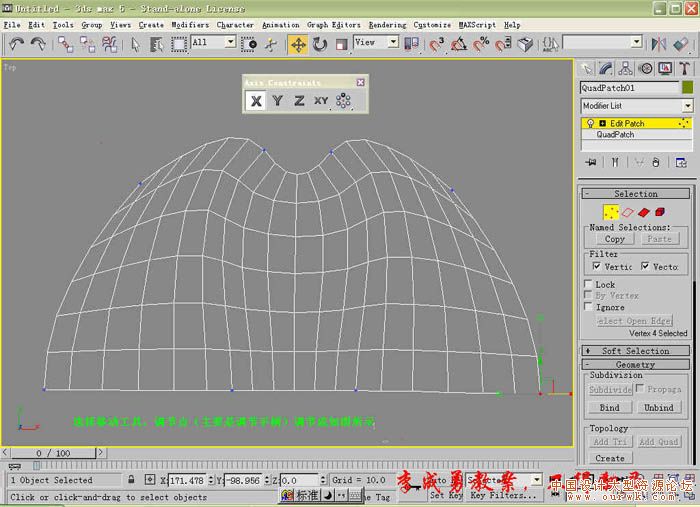Toggle the Vertices filter checkbox

pos(596,266)
